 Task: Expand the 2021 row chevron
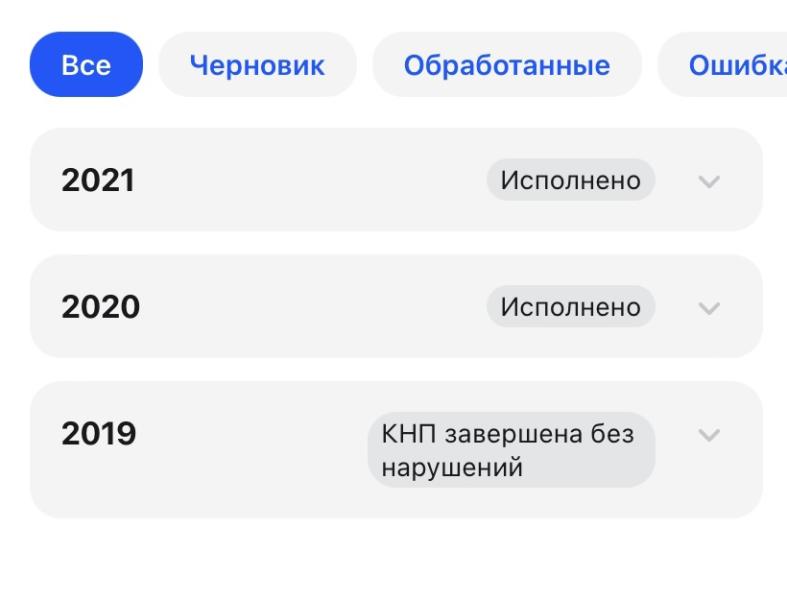(x=709, y=181)
